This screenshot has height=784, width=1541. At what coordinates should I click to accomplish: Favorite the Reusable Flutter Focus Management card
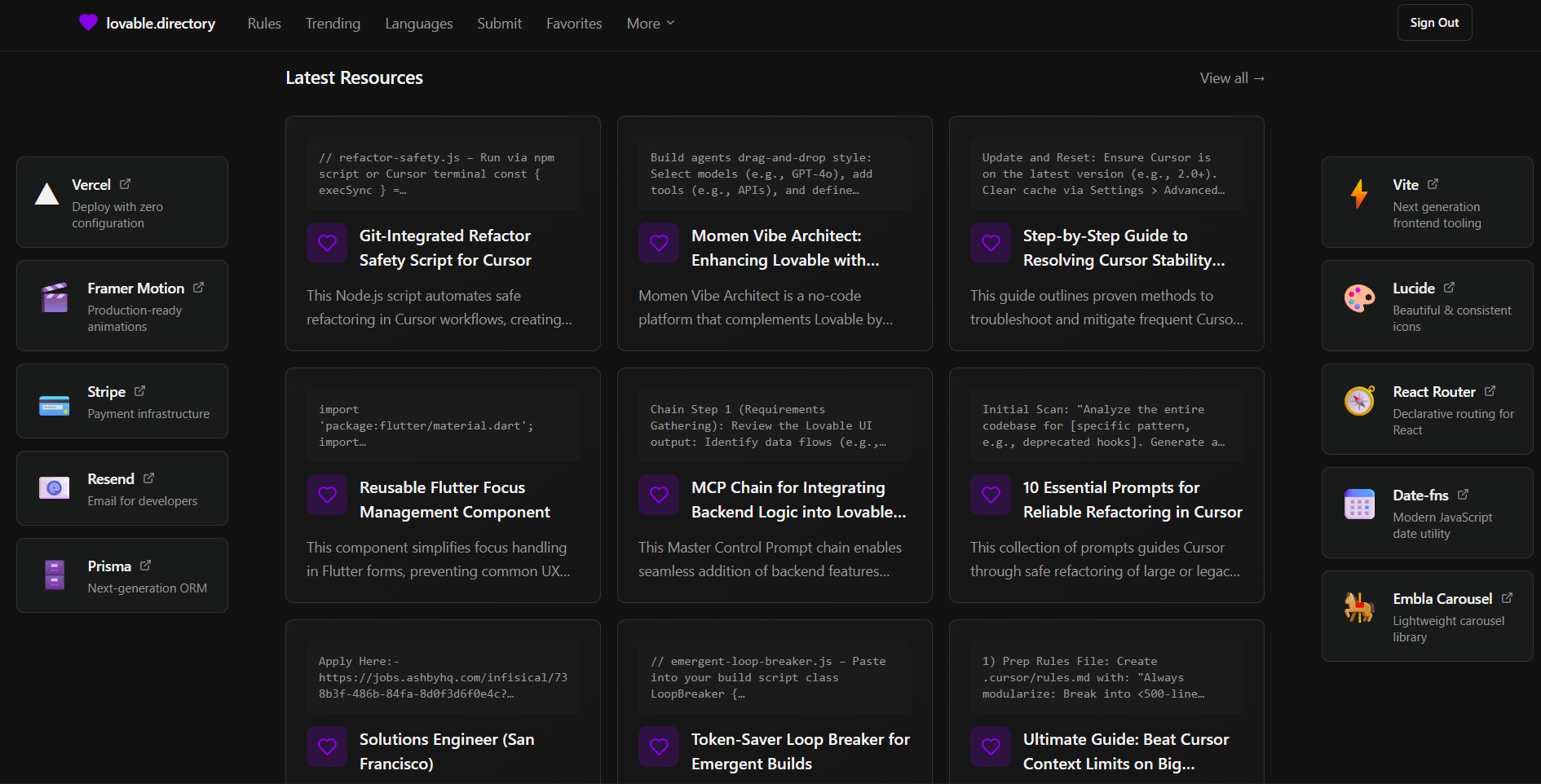click(327, 495)
